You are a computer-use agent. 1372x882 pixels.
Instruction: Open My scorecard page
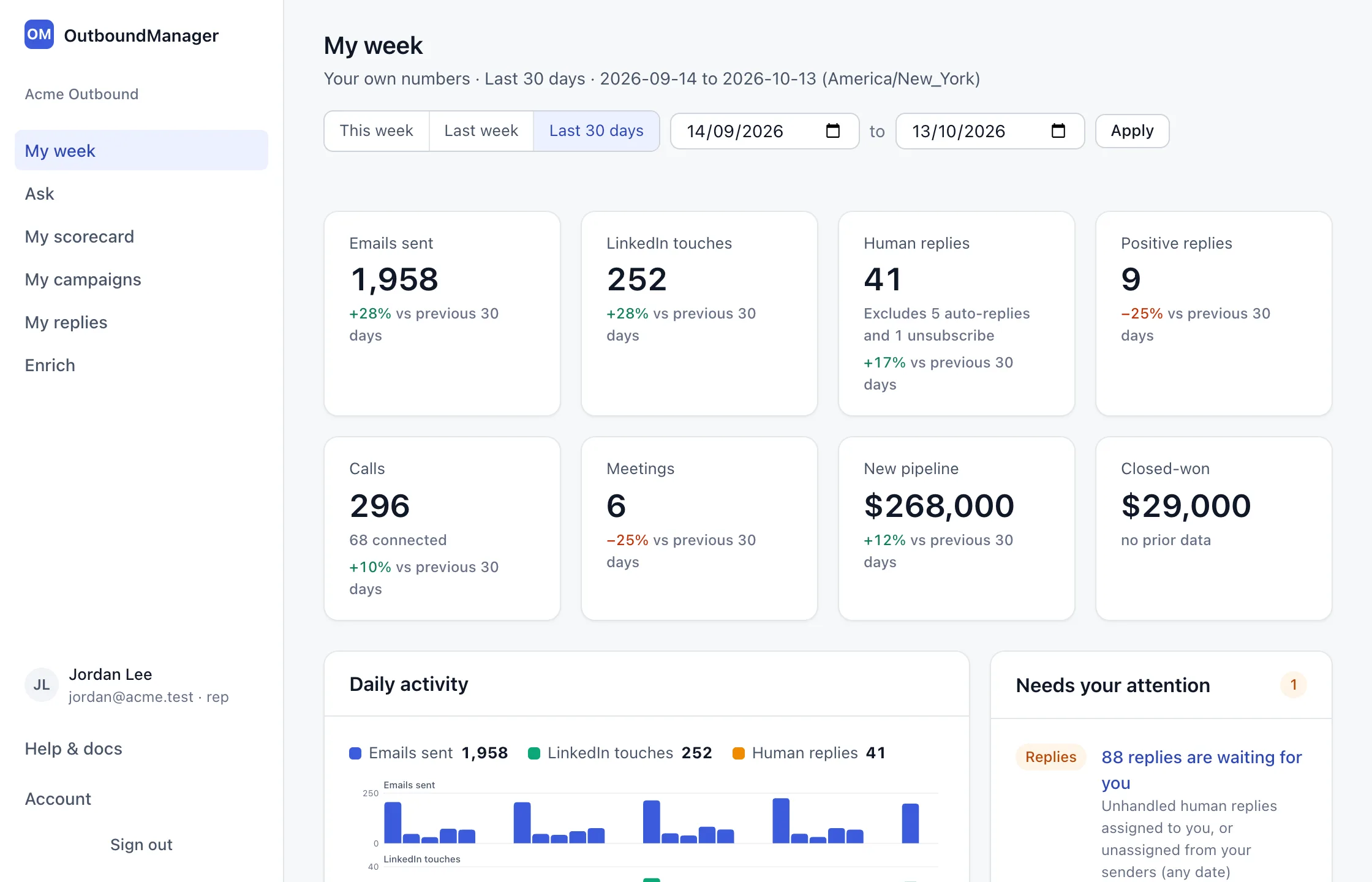coord(141,236)
